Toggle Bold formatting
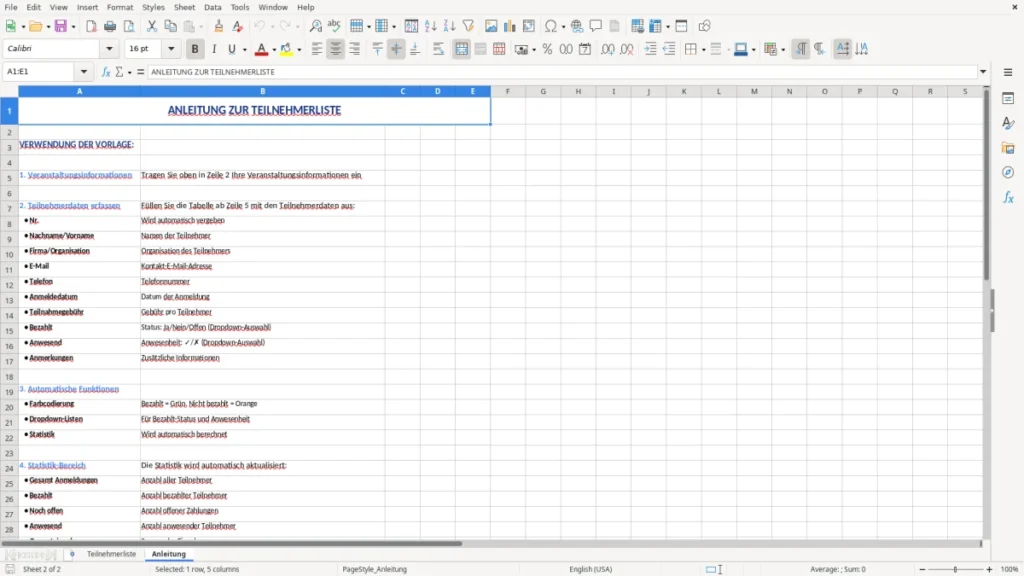 click(195, 49)
